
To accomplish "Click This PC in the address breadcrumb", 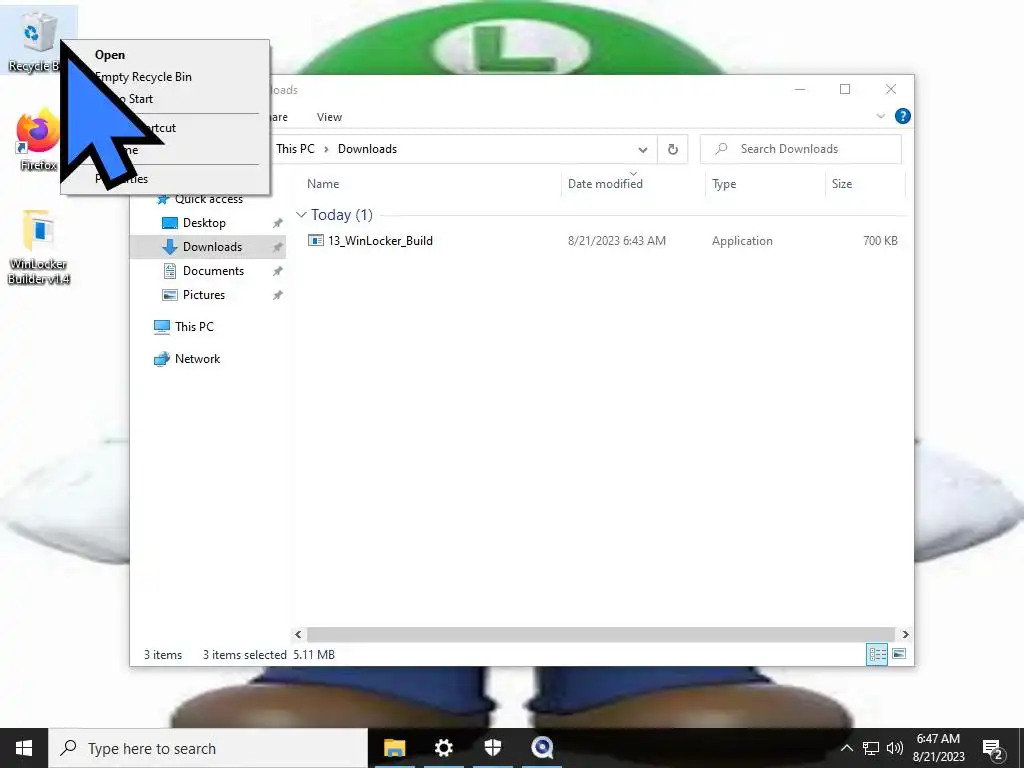I will point(295,149).
